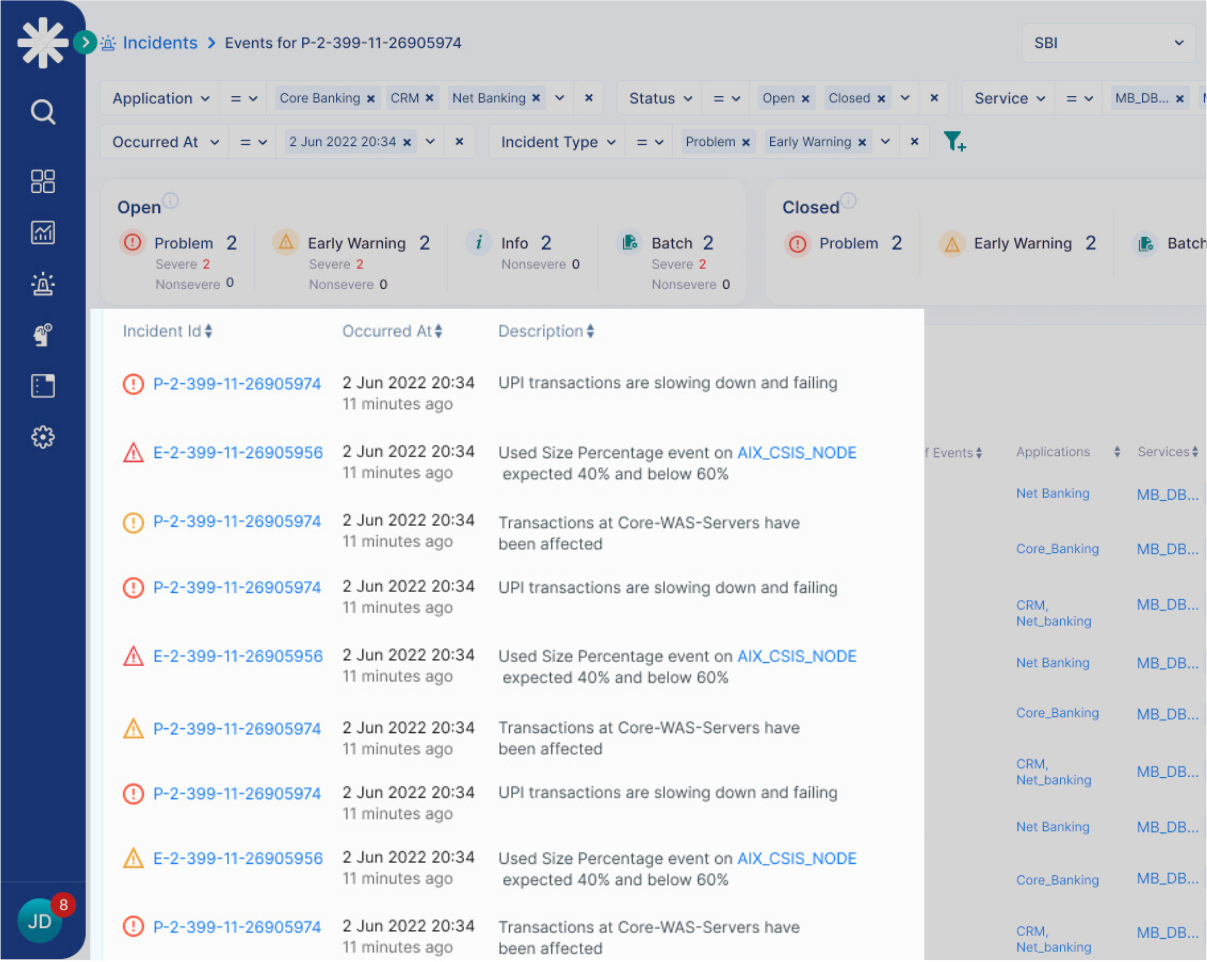Click the JD user avatar

pos(39,921)
